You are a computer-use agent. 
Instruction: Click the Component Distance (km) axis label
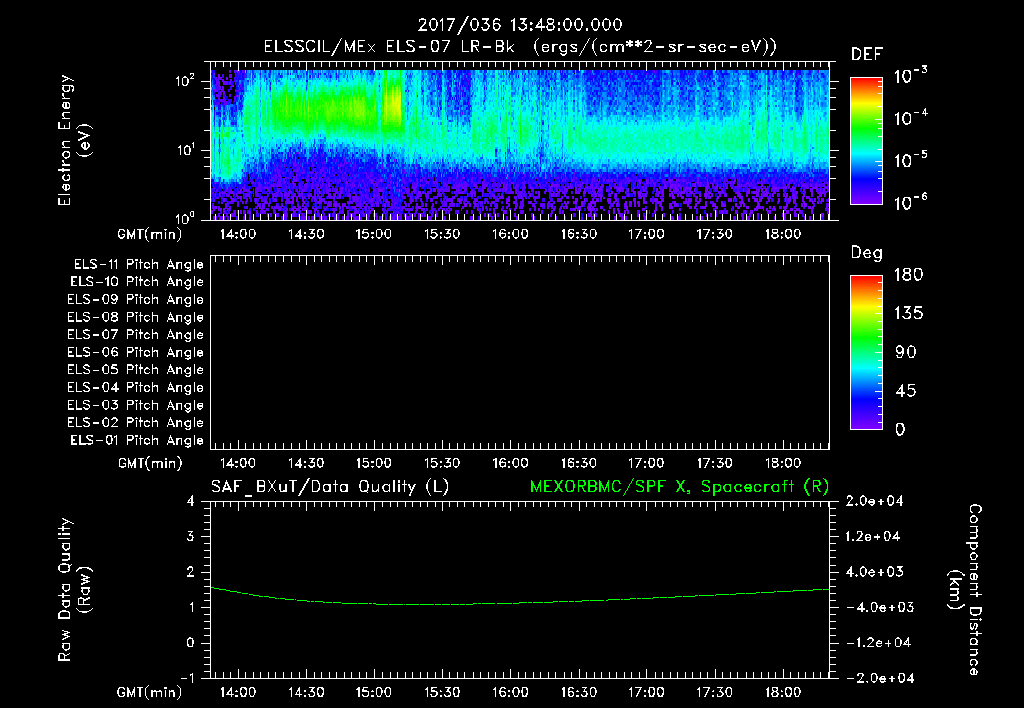pos(965,590)
